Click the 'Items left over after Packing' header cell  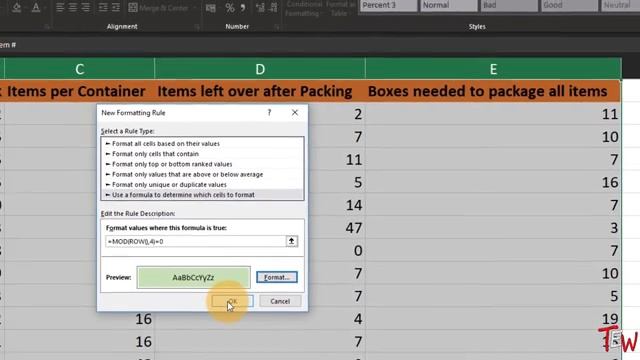tap(260, 91)
